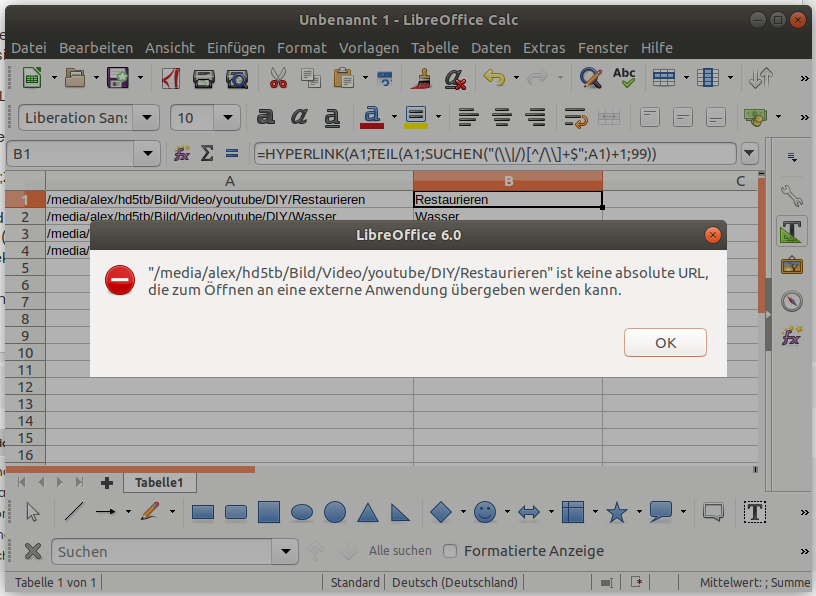Open the font color dropdown arrow
Viewport: 816px width, 596px height.
394,117
